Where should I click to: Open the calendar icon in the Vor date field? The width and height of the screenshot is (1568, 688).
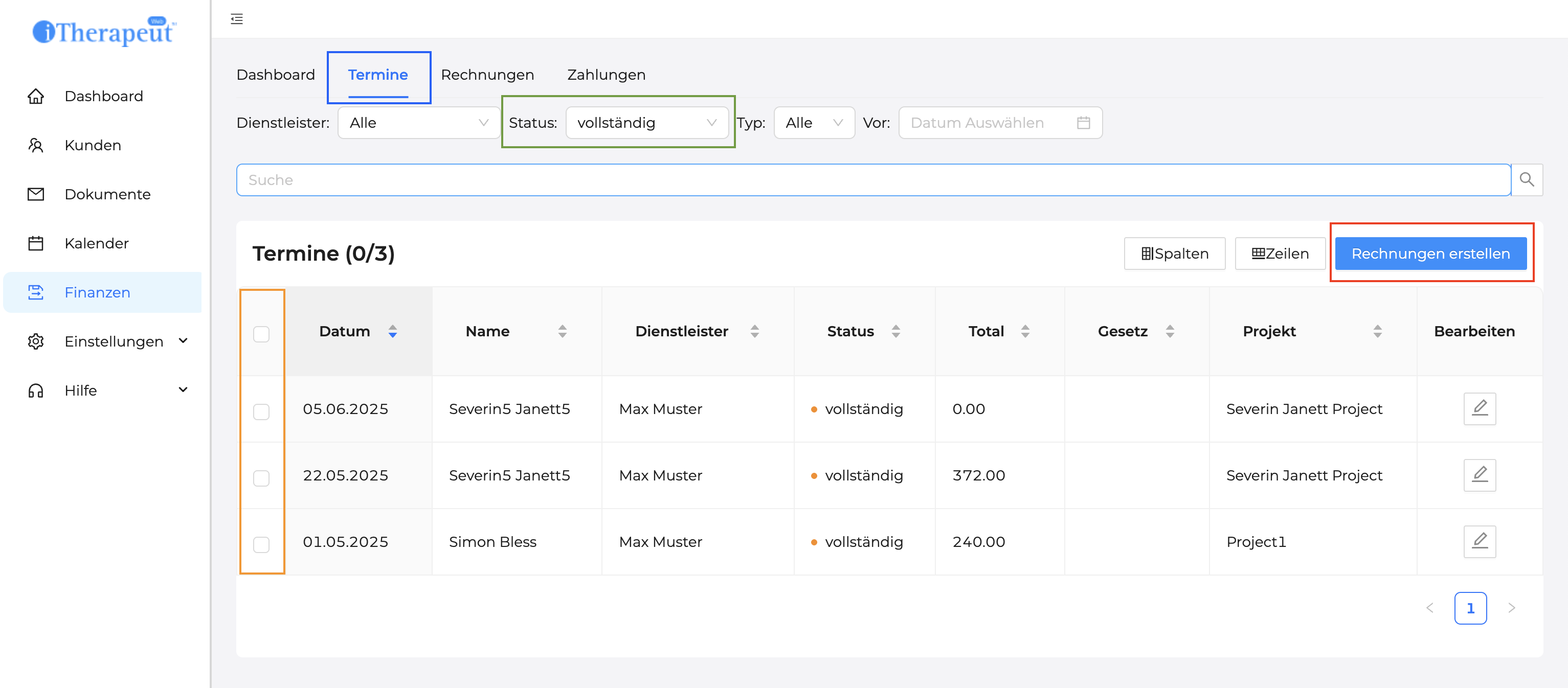[x=1083, y=123]
